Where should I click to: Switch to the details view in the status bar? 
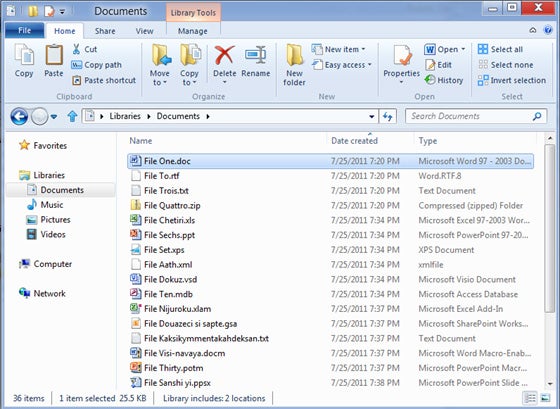point(530,398)
